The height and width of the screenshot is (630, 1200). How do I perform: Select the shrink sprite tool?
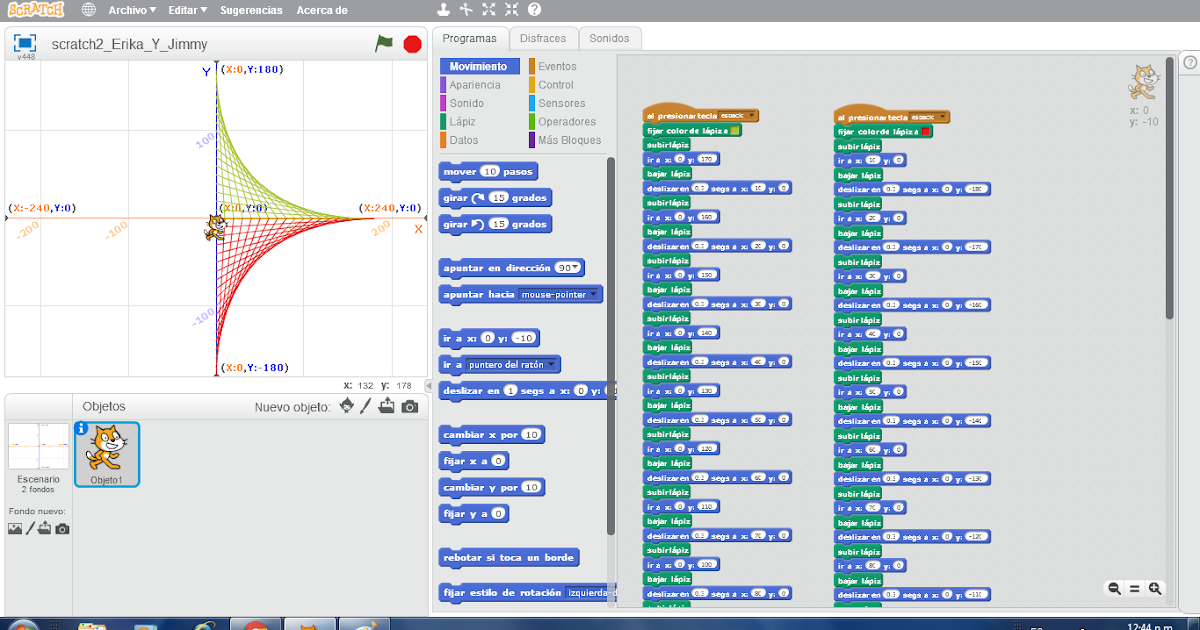coord(512,9)
